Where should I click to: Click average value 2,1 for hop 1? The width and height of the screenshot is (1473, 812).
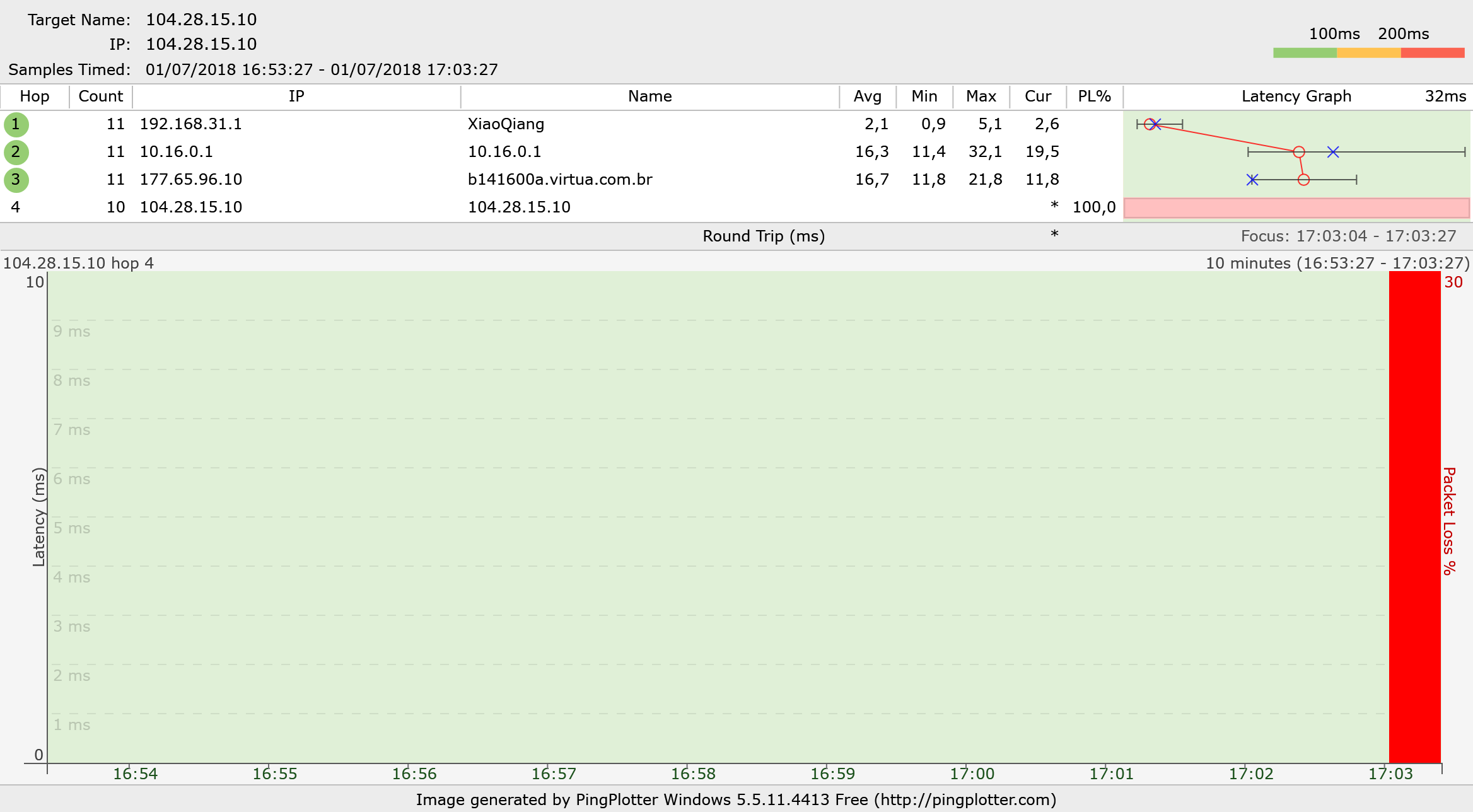pos(876,124)
